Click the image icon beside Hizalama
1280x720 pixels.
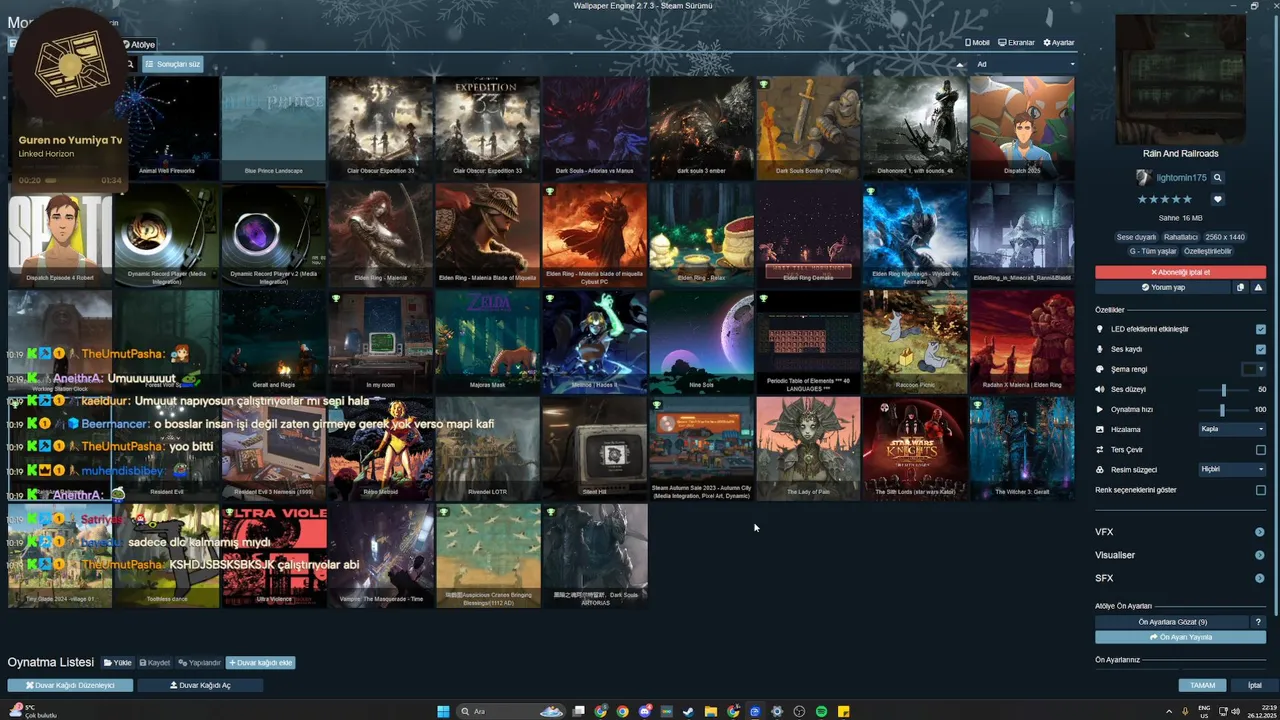[1100, 429]
